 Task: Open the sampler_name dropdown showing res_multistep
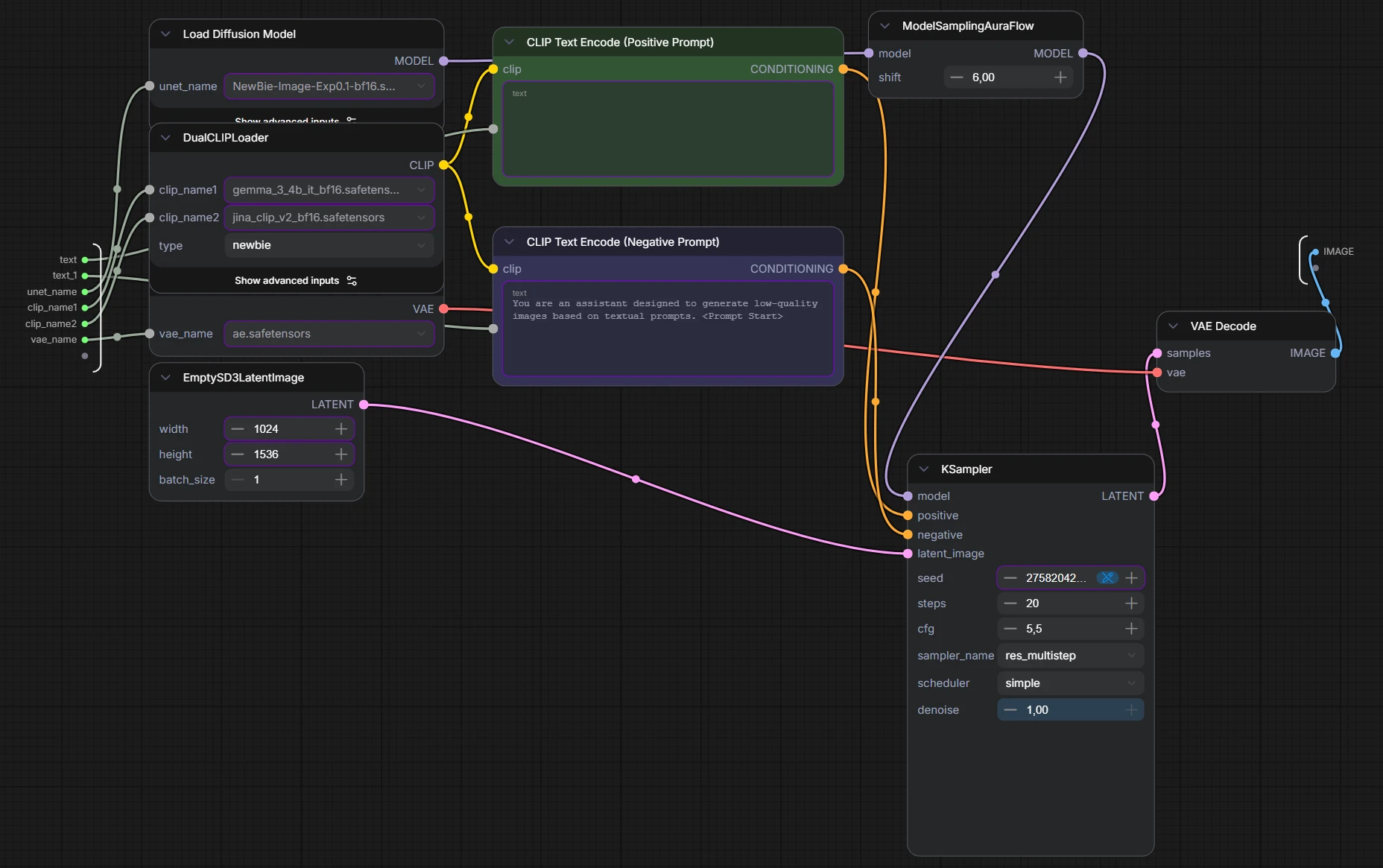[1070, 656]
